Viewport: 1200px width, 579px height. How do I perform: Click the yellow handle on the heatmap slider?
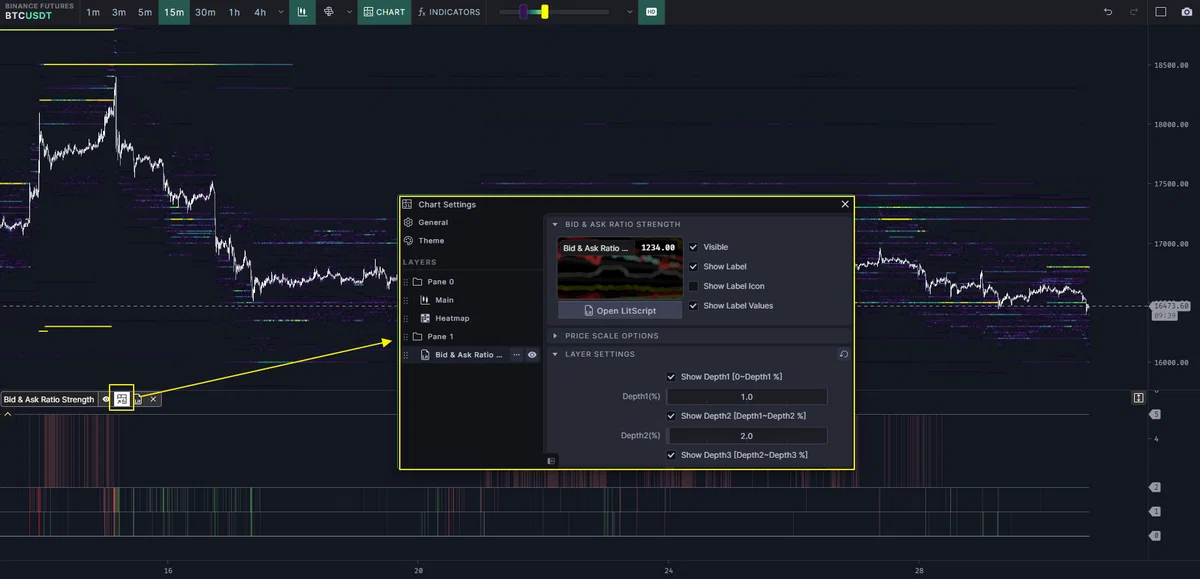[545, 12]
